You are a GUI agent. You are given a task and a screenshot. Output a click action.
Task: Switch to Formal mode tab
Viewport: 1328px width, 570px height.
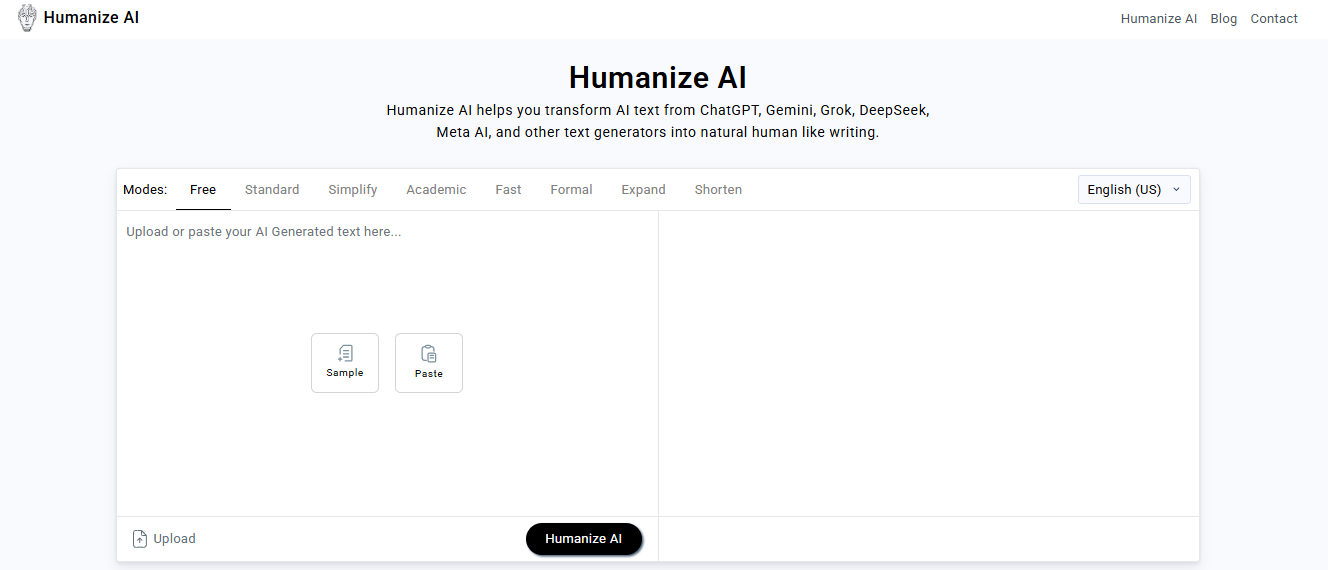pos(571,189)
